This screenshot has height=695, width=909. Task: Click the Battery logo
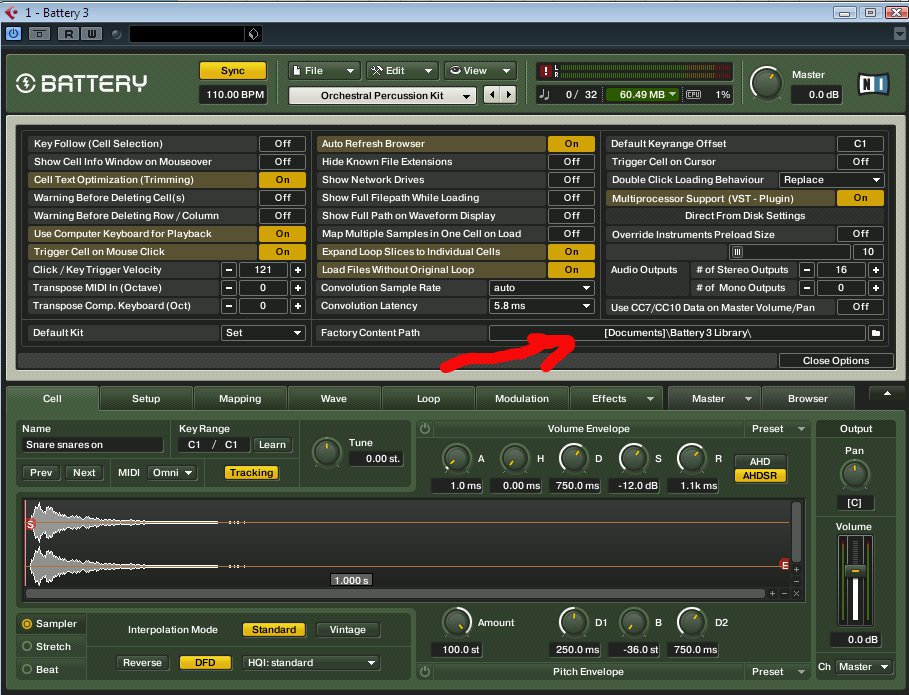pos(81,83)
